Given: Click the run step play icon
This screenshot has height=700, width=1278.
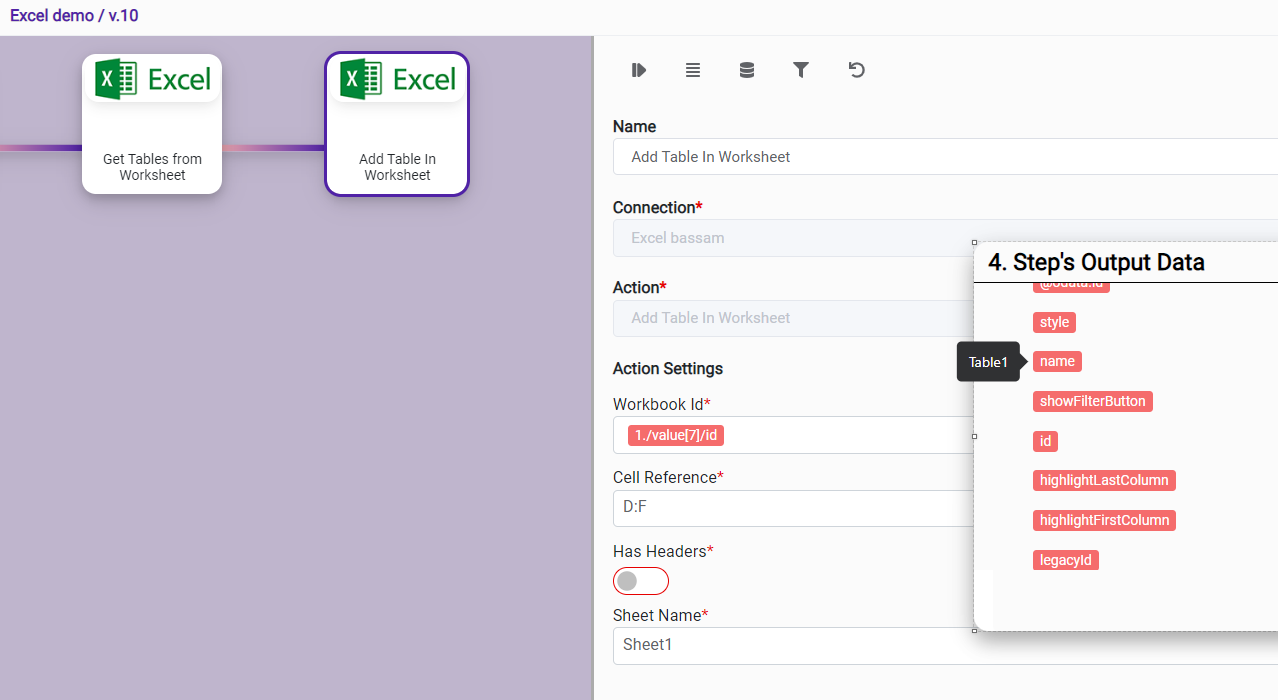Looking at the screenshot, I should click(639, 70).
